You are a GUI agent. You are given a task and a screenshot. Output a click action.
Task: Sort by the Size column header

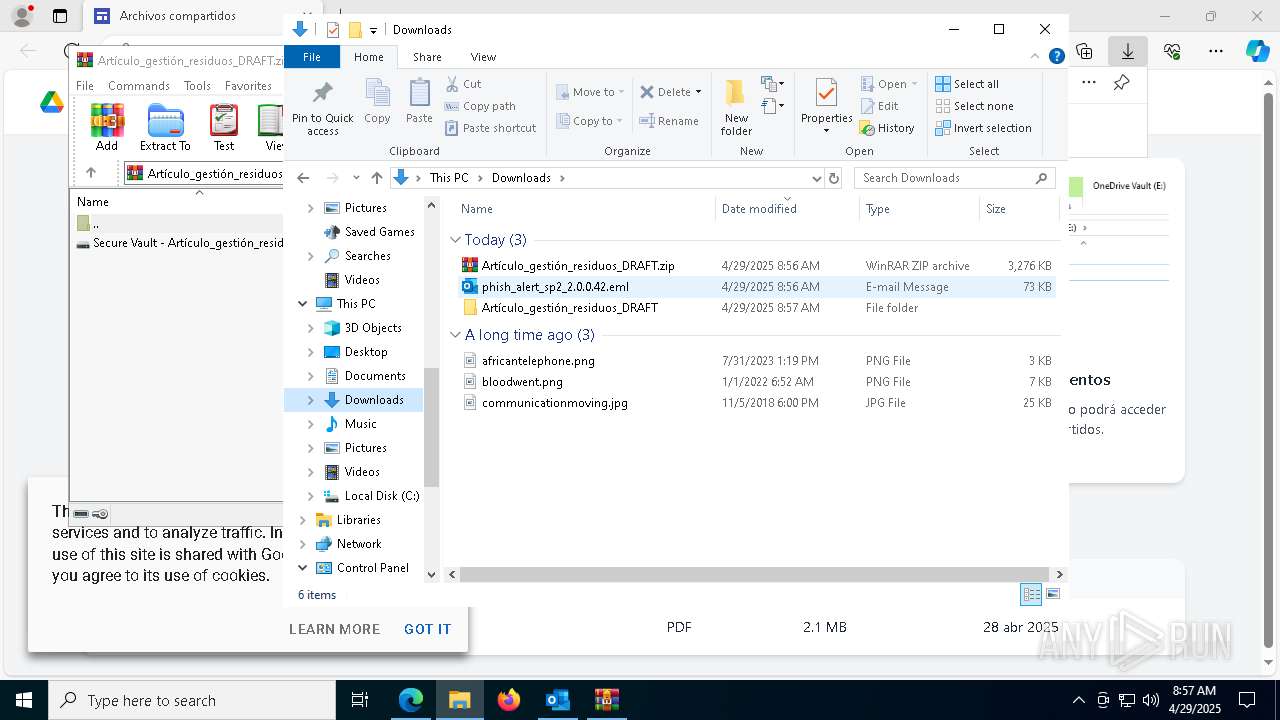[x=1019, y=209]
